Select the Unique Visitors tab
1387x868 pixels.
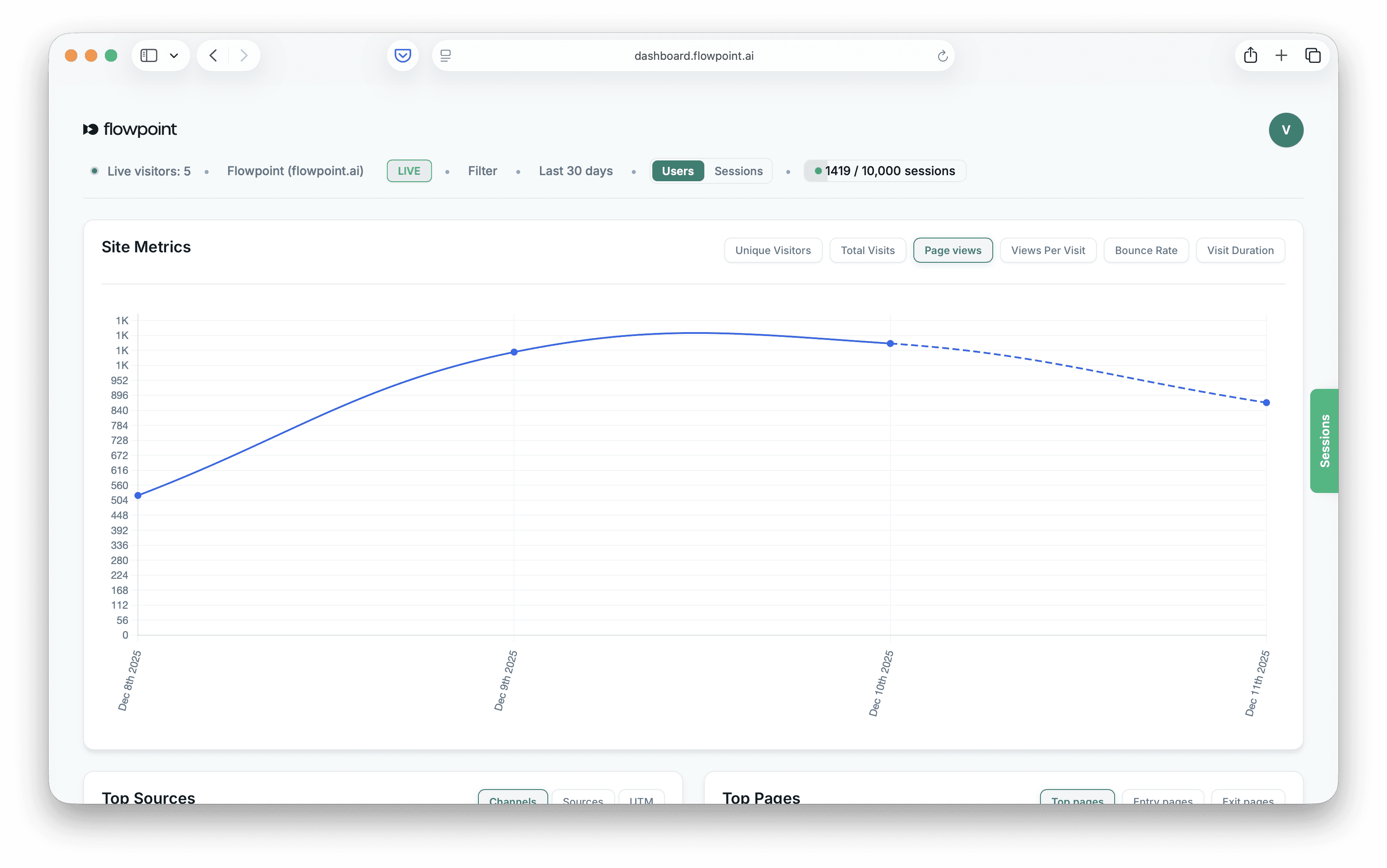point(773,250)
